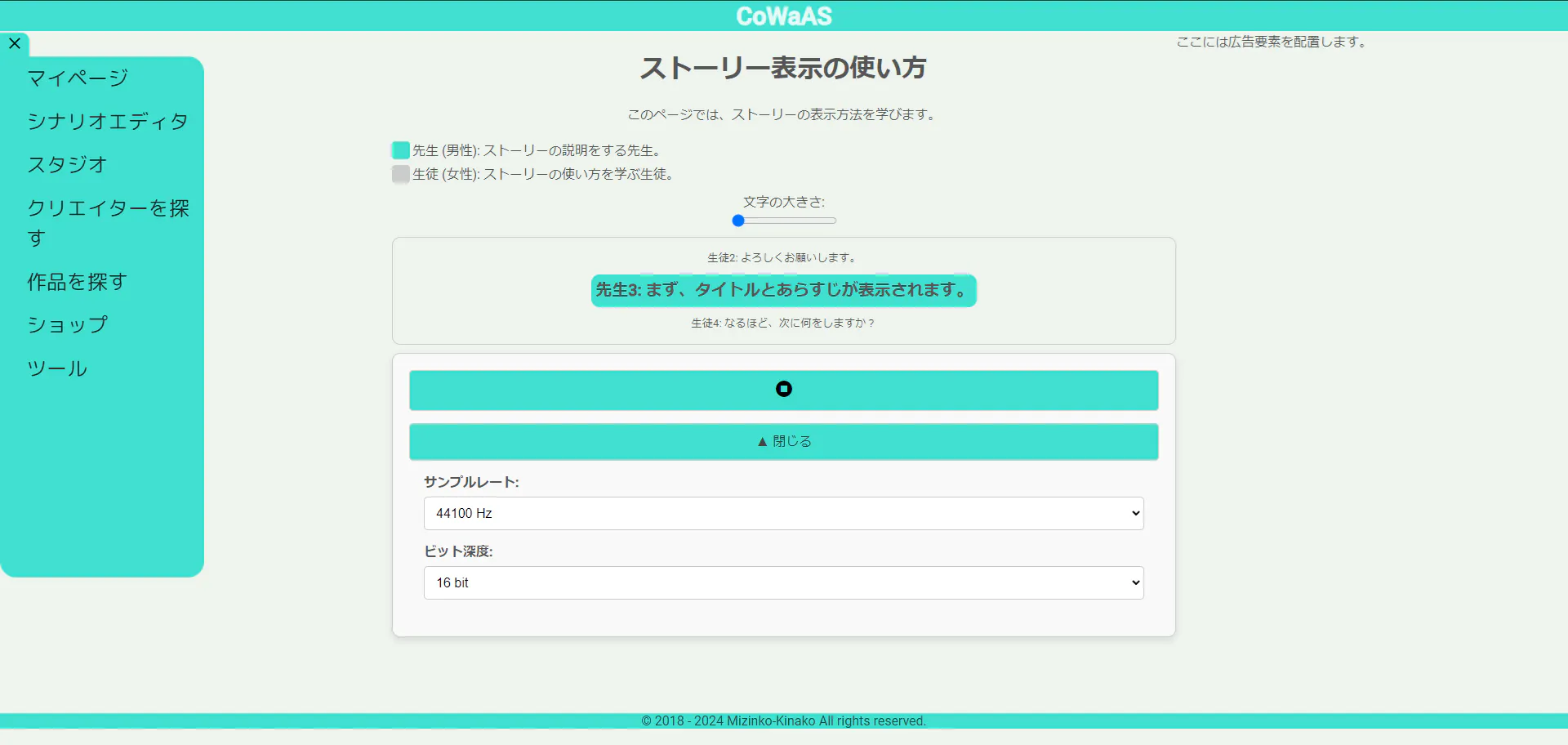The height and width of the screenshot is (745, 1568).
Task: Click the stop recording icon button
Action: tap(783, 390)
